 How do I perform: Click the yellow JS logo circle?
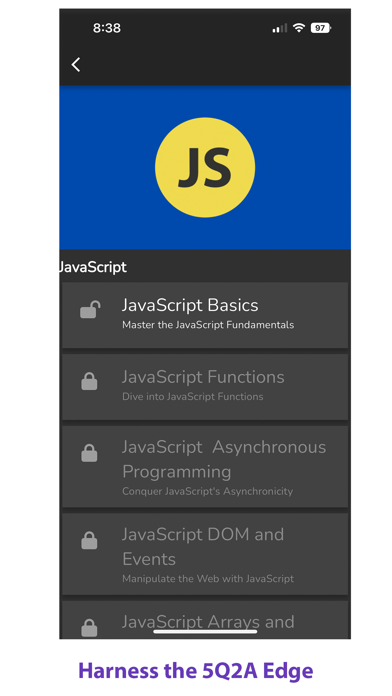(x=205, y=167)
